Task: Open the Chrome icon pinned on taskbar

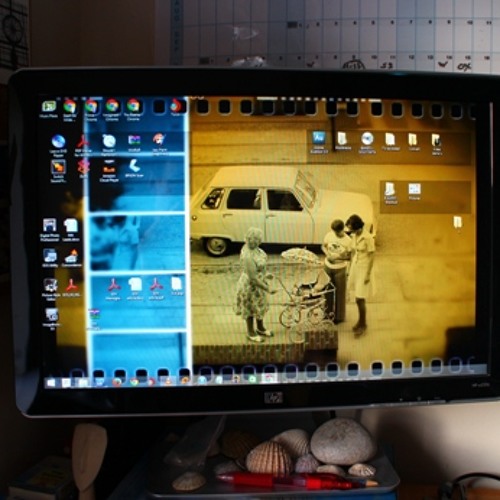Action: coord(134,382)
